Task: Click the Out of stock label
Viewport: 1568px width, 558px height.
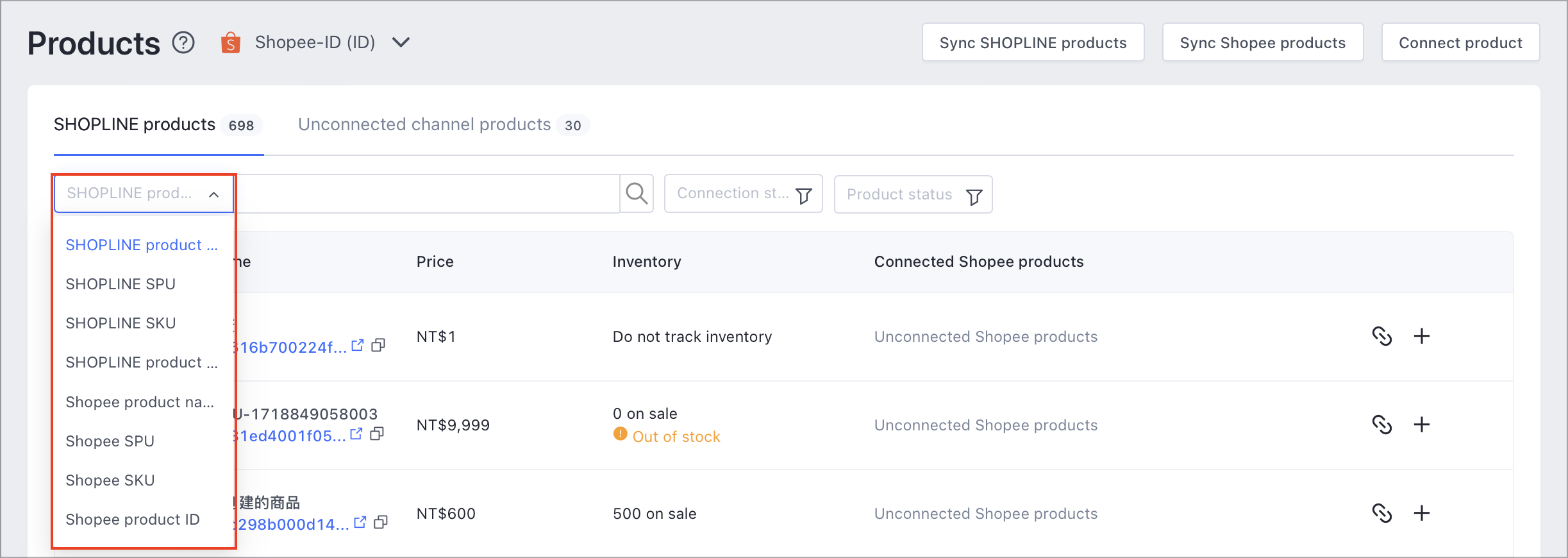Action: [676, 437]
